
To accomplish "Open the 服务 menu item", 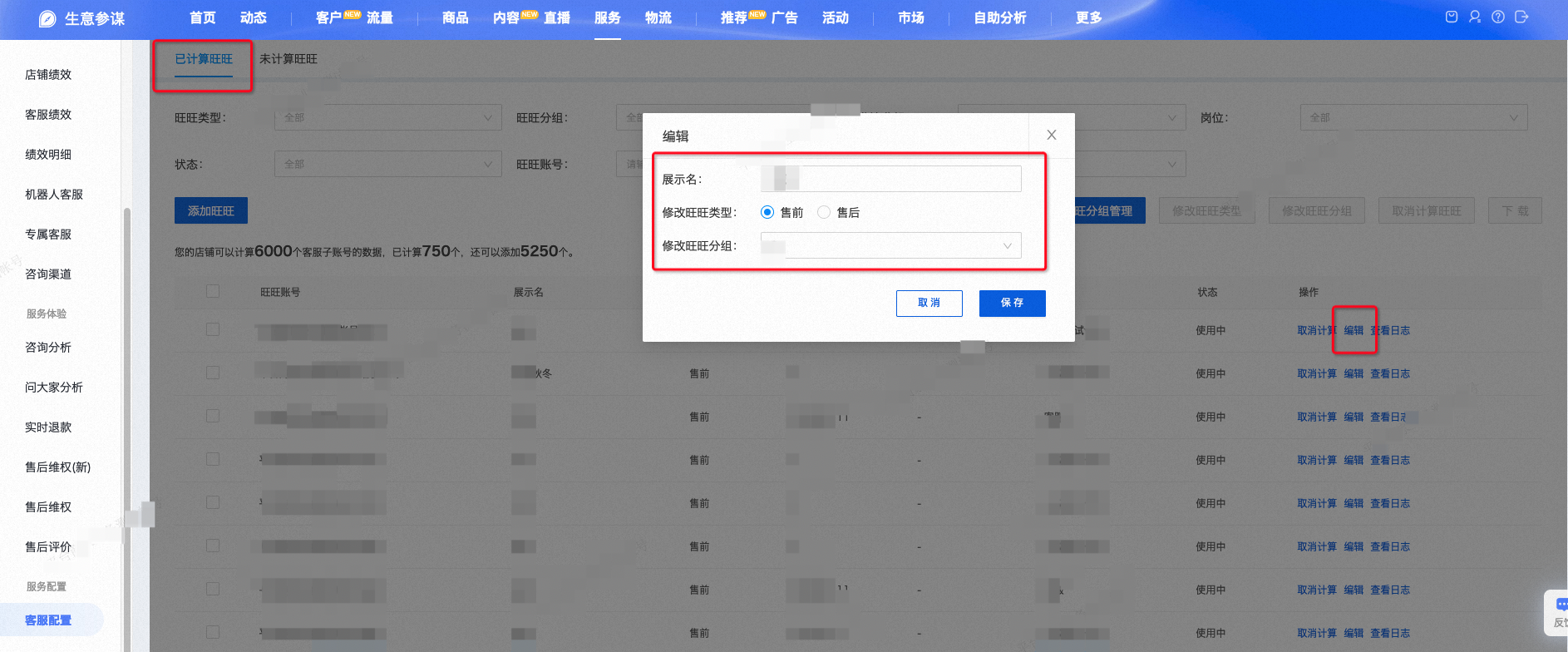I will pyautogui.click(x=608, y=17).
